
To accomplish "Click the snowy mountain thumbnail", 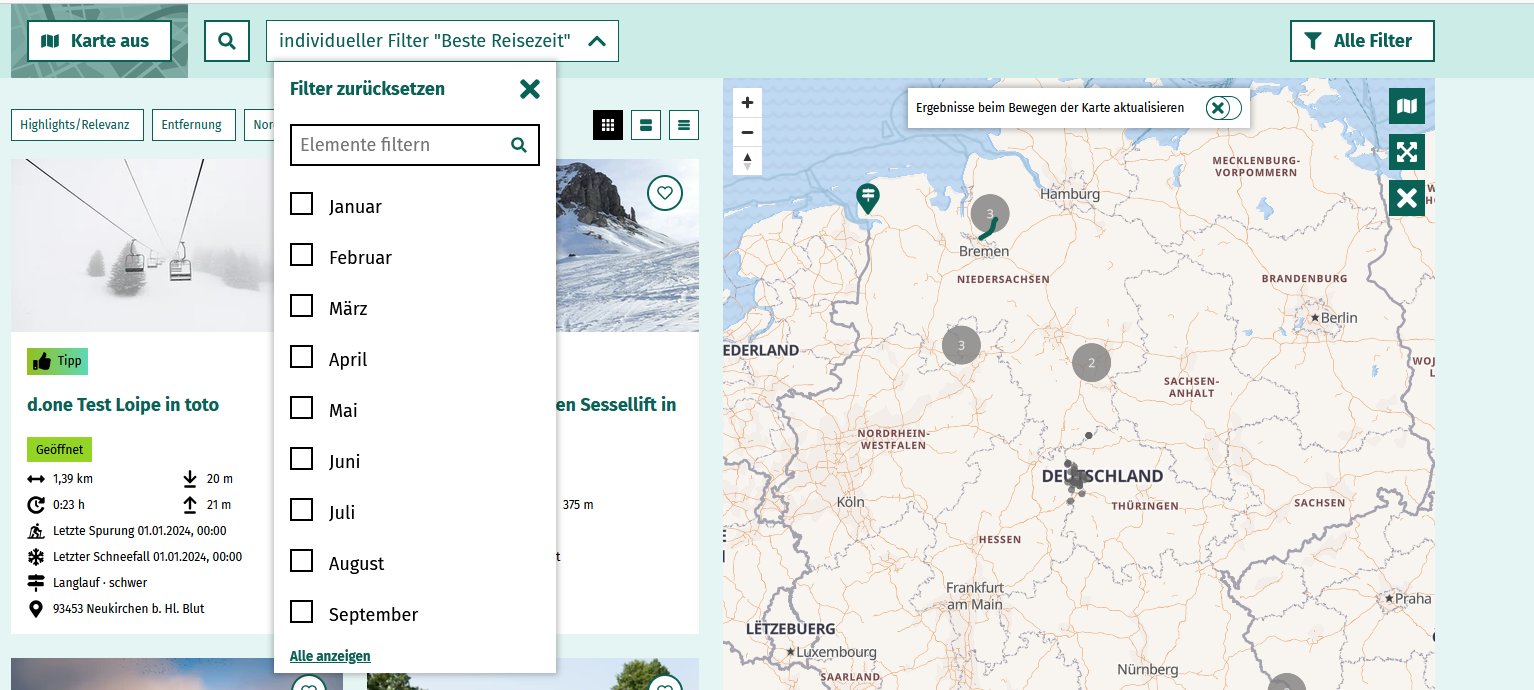I will coord(627,246).
